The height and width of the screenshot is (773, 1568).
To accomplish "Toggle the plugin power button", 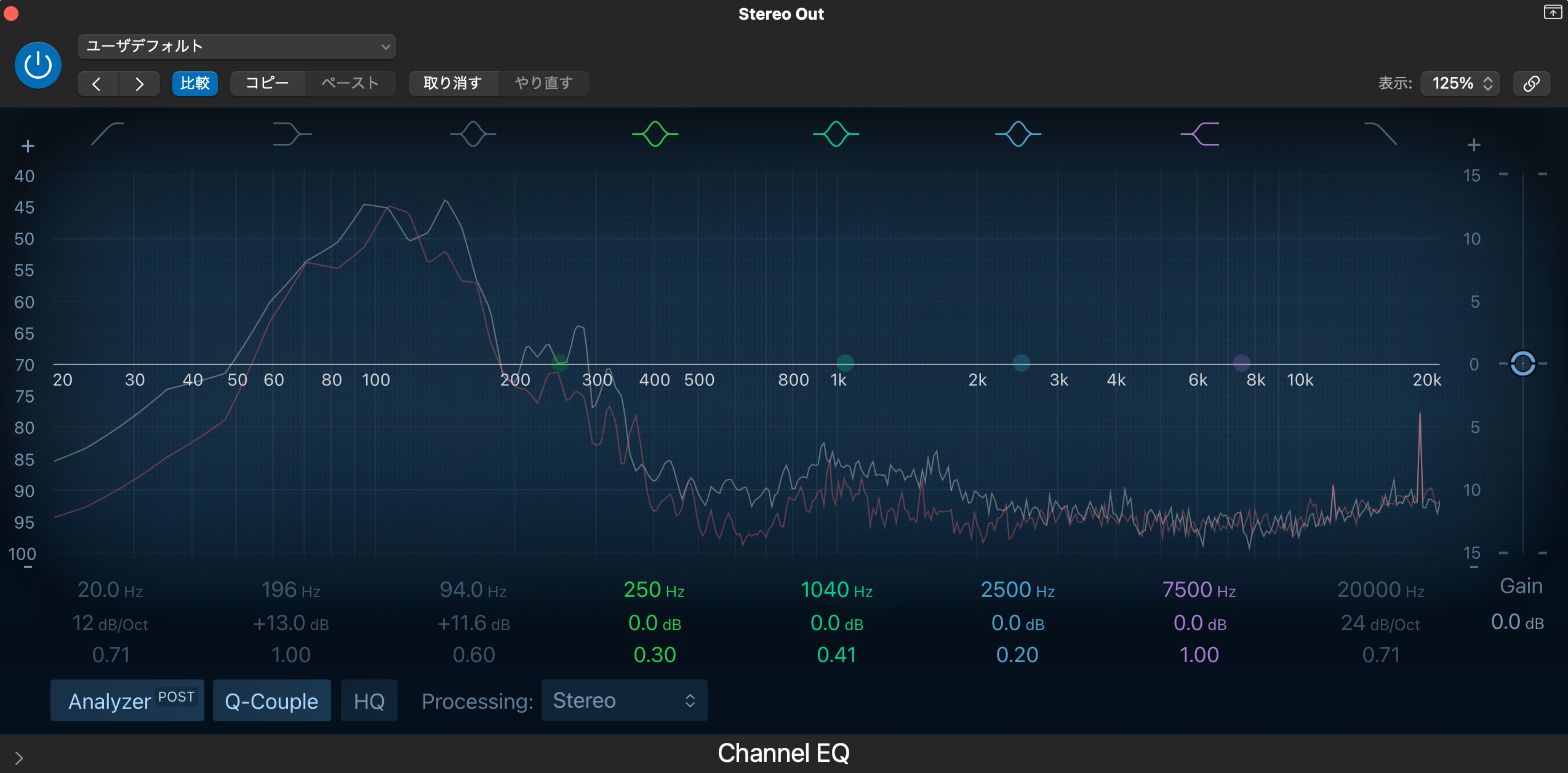I will 38,65.
